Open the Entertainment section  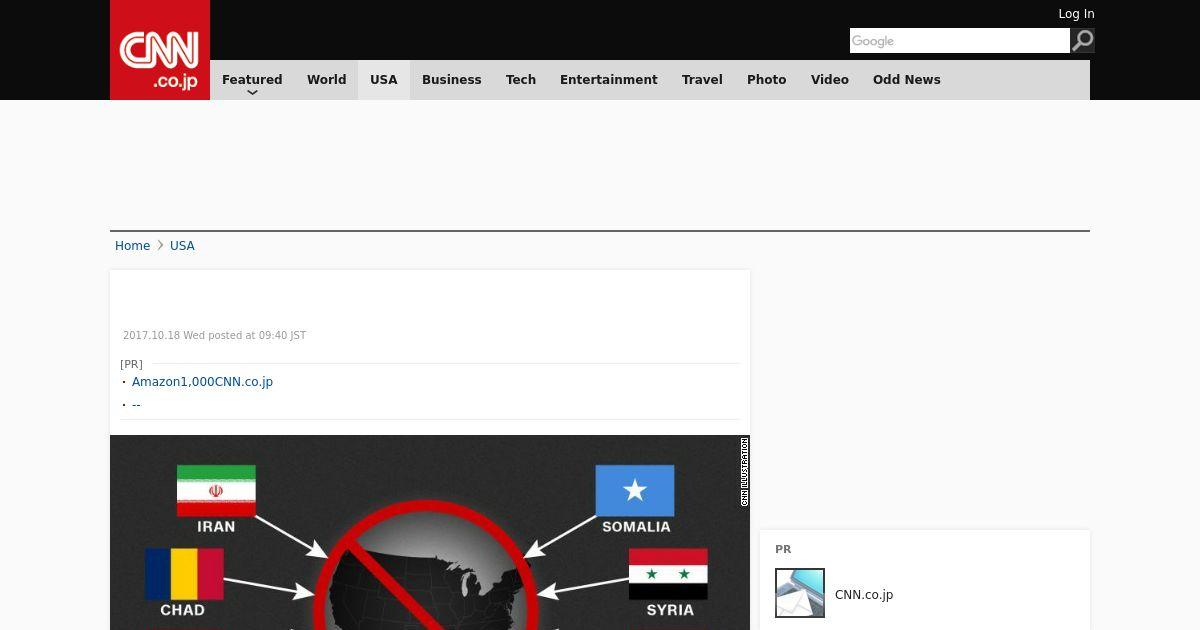(x=609, y=80)
